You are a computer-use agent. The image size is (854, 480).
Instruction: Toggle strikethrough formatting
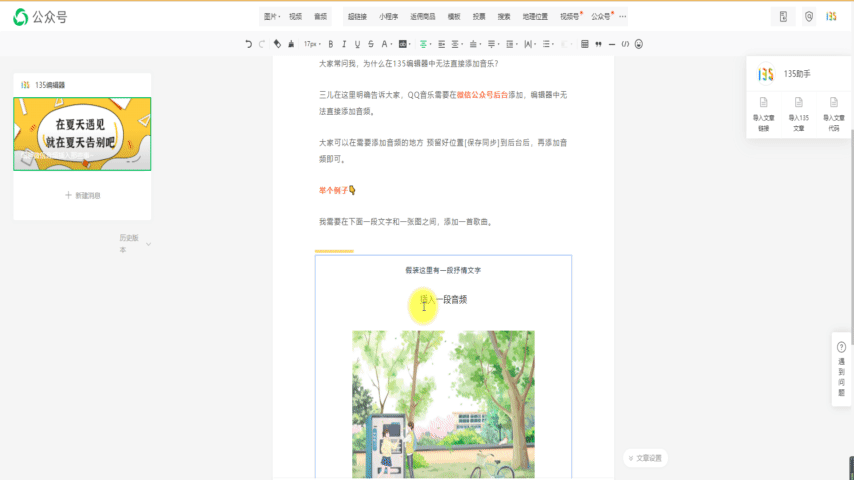[x=371, y=44]
